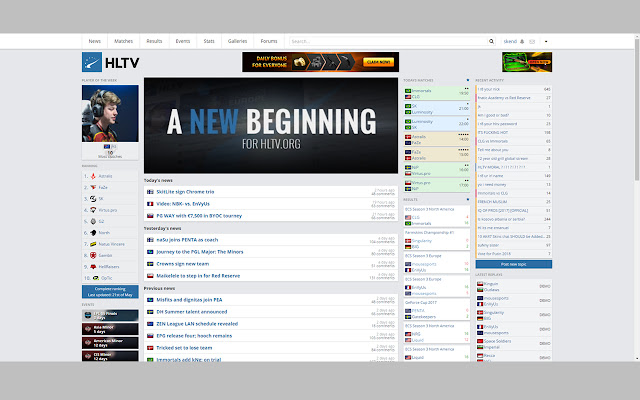Open the Americas Minor event card
Screen dimensions: 640x400
point(110,343)
